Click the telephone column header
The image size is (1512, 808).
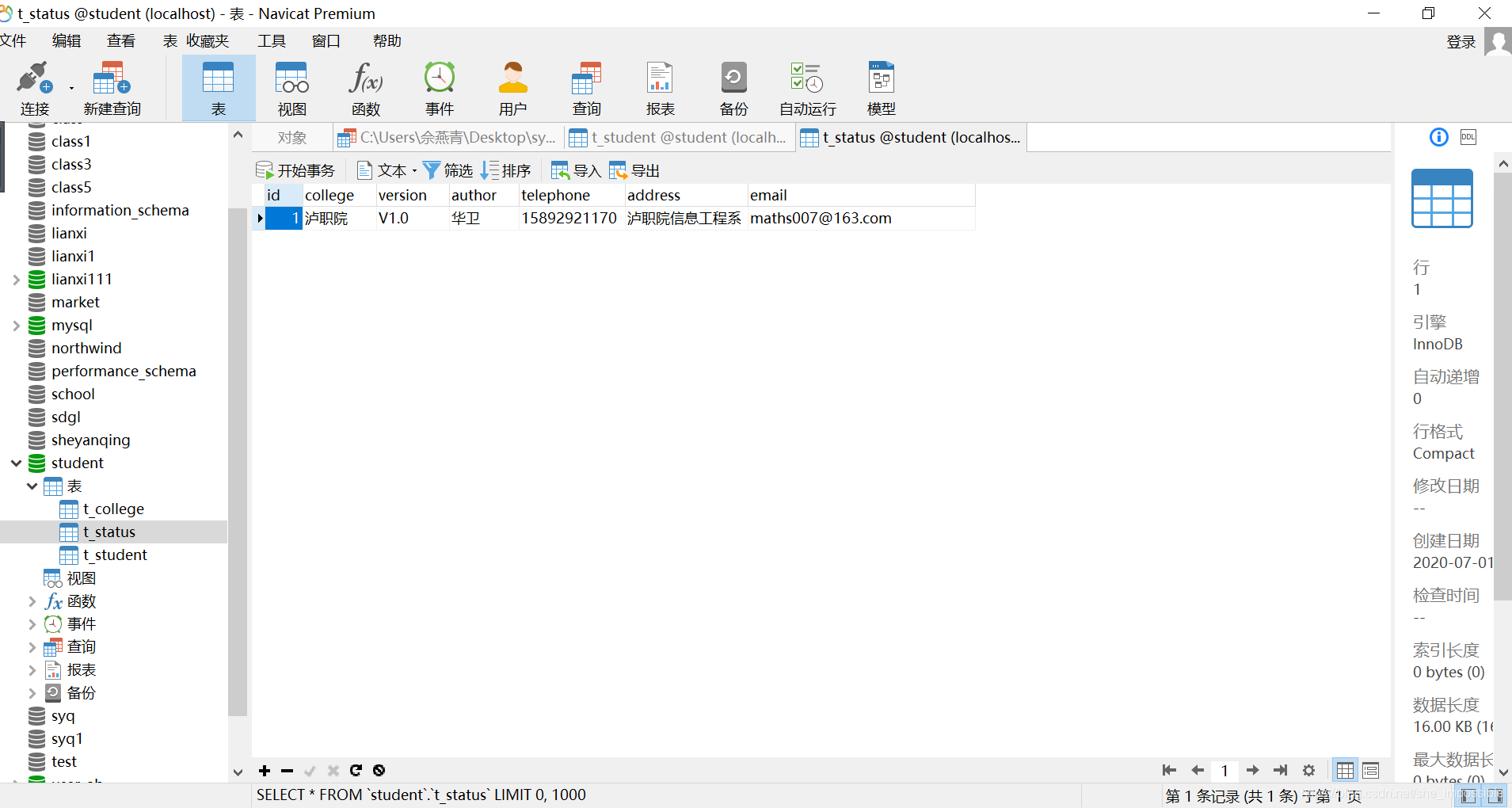pos(571,196)
